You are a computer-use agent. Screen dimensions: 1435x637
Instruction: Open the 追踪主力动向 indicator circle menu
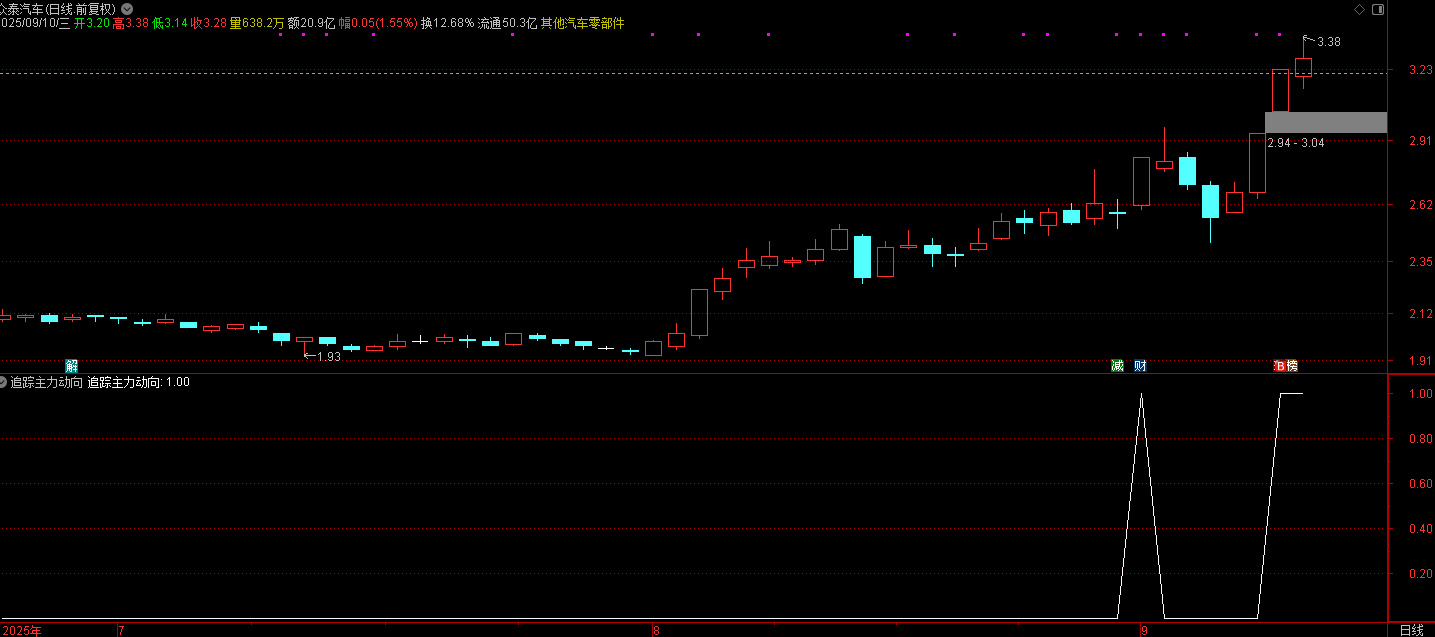pyautogui.click(x=4, y=382)
